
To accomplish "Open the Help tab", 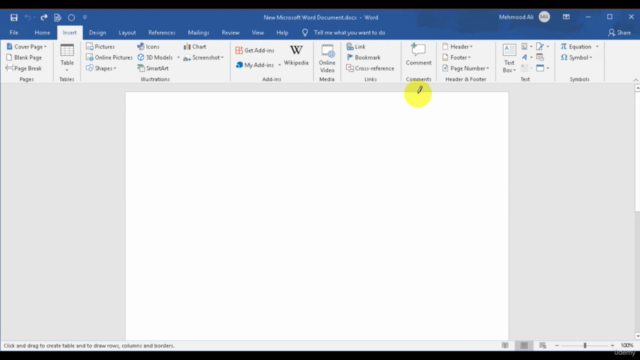I will tap(282, 33).
